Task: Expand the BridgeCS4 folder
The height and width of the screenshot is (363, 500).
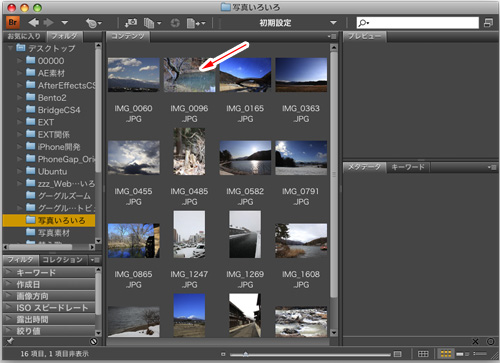Action: [x=20, y=110]
